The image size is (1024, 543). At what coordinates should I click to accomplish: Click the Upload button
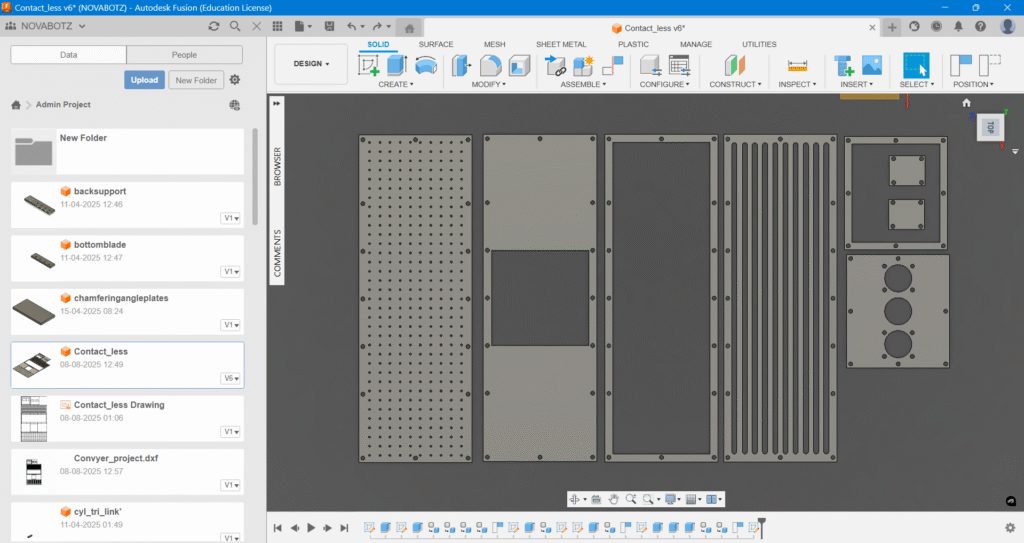(144, 80)
